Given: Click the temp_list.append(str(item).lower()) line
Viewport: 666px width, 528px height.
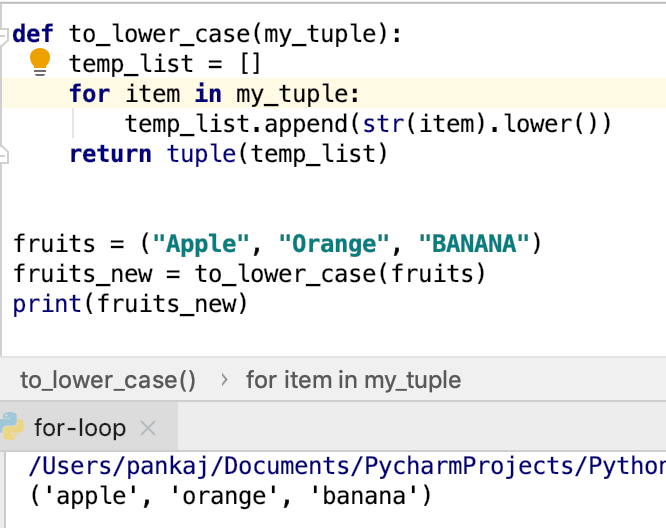Looking at the screenshot, I should (x=368, y=124).
